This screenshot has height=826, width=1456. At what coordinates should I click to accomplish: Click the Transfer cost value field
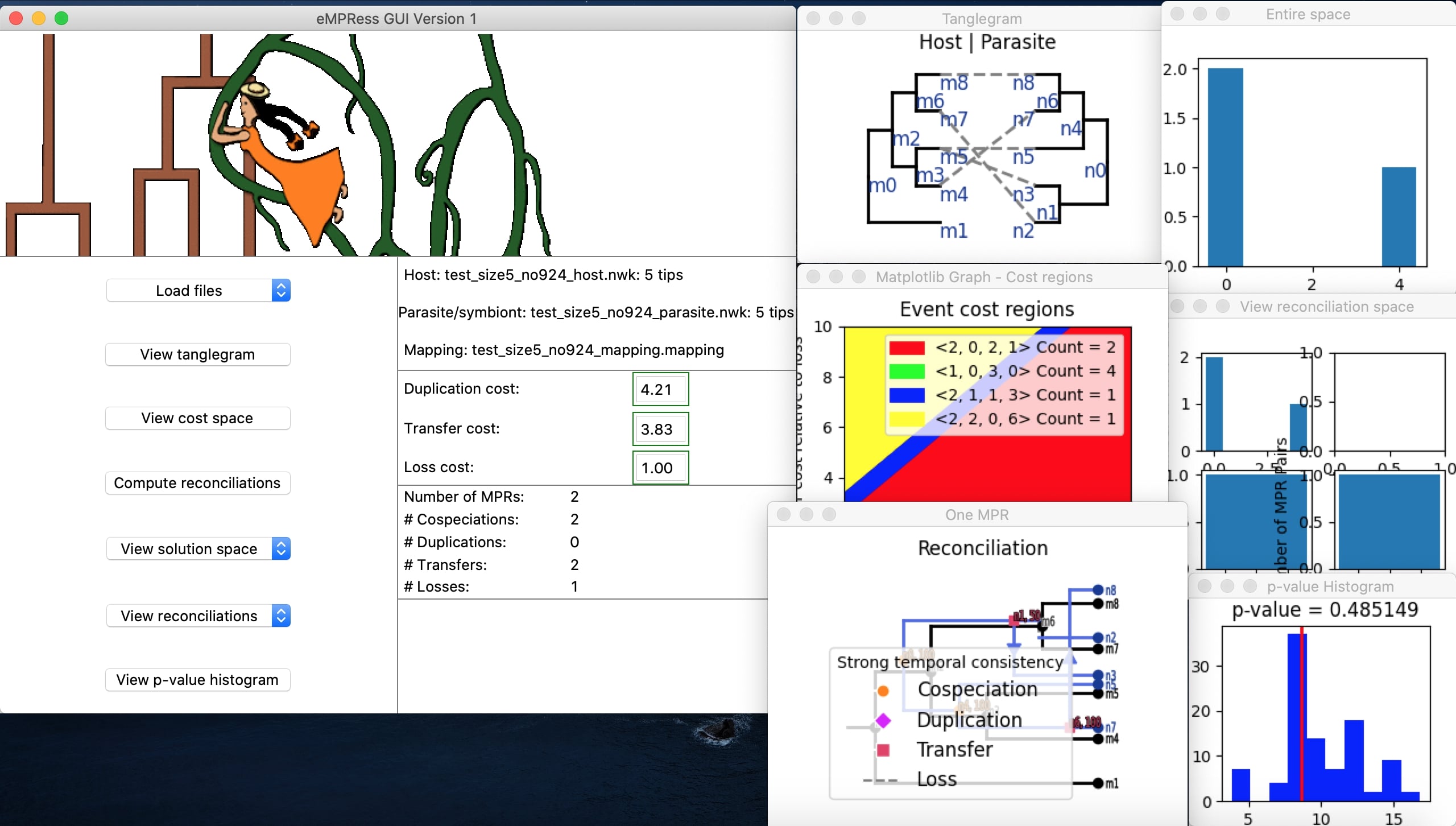[660, 429]
